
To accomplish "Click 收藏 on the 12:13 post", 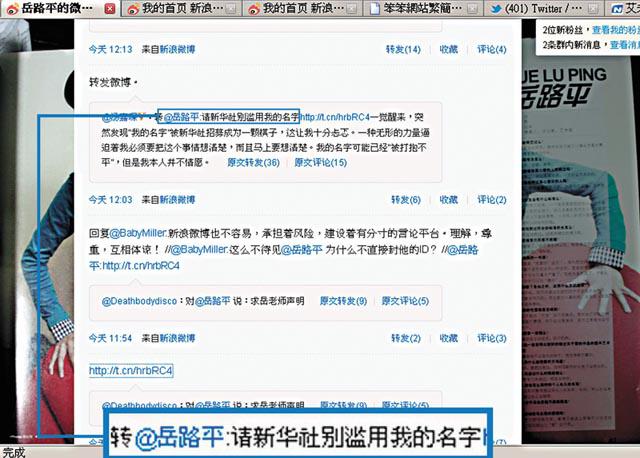I will (449, 49).
